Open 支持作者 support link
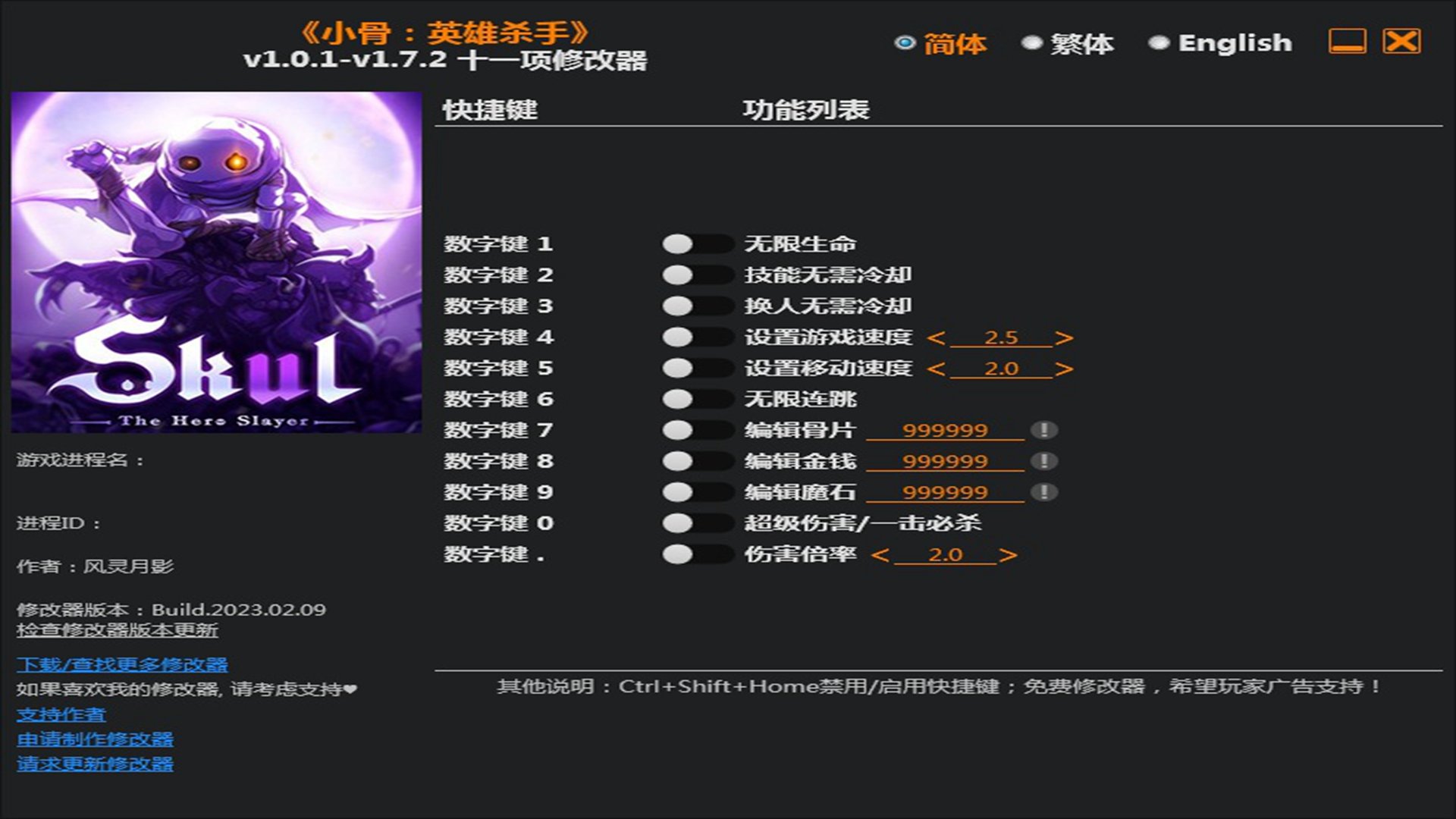1456x819 pixels. [x=61, y=714]
